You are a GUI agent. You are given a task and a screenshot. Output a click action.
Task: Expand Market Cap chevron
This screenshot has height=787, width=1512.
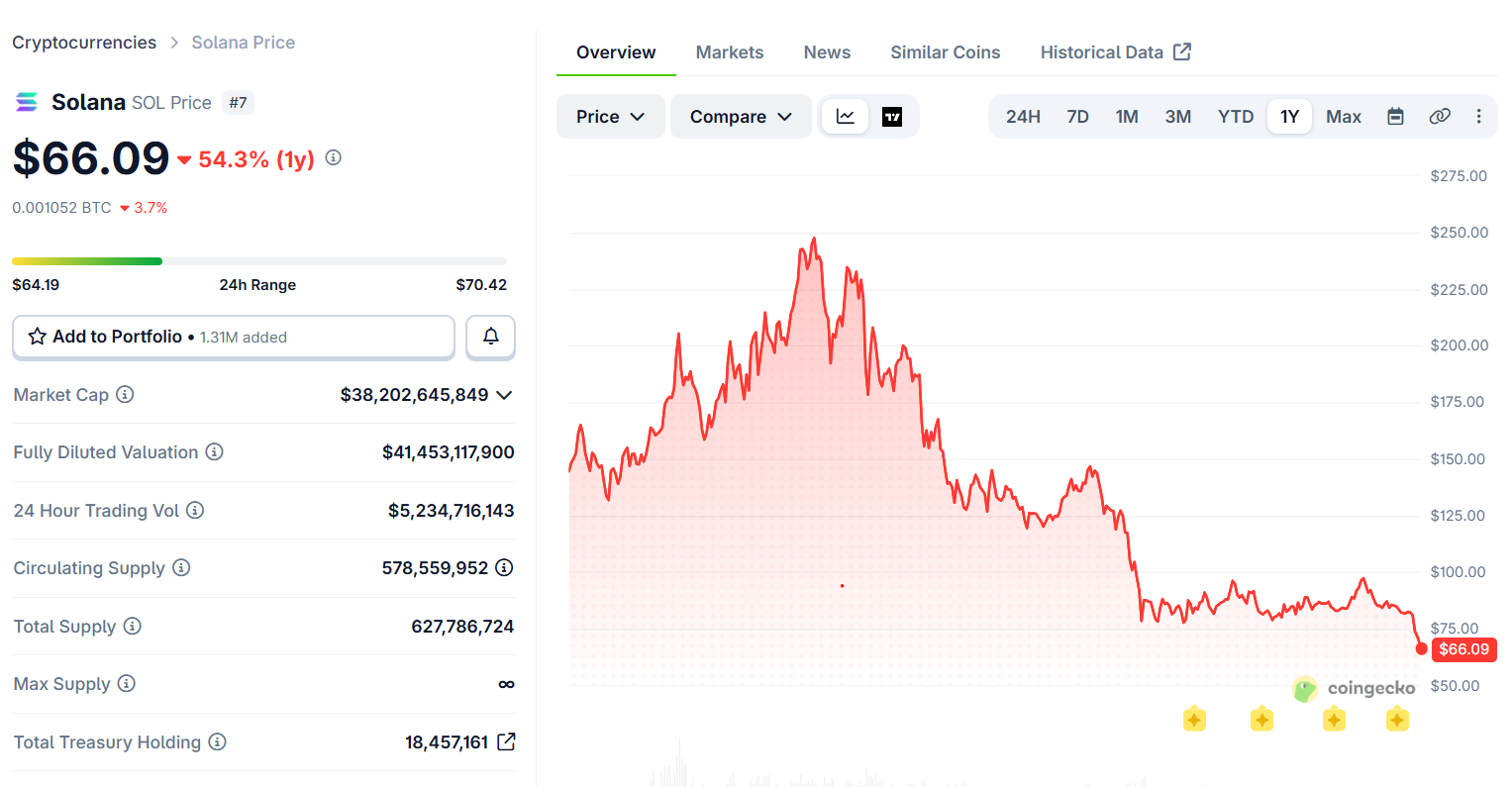504,395
